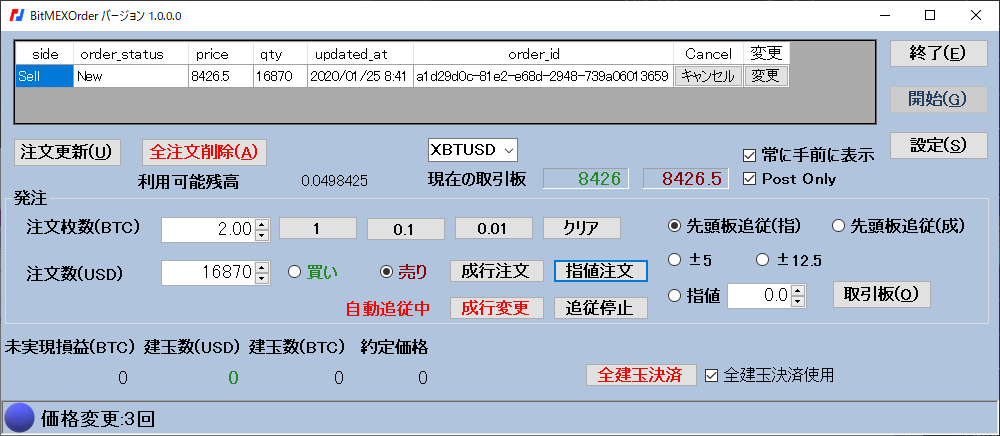
Task: Click 変更 button in the Sell order row
Action: pyautogui.click(x=766, y=76)
